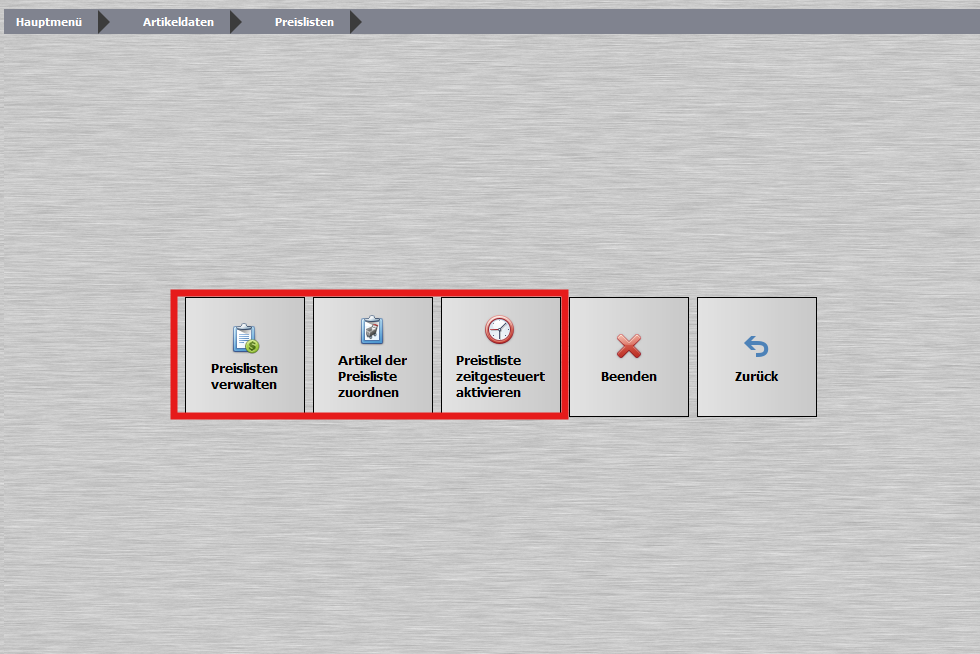Click the red clock icon
Viewport: 980px width, 654px height.
coord(499,330)
